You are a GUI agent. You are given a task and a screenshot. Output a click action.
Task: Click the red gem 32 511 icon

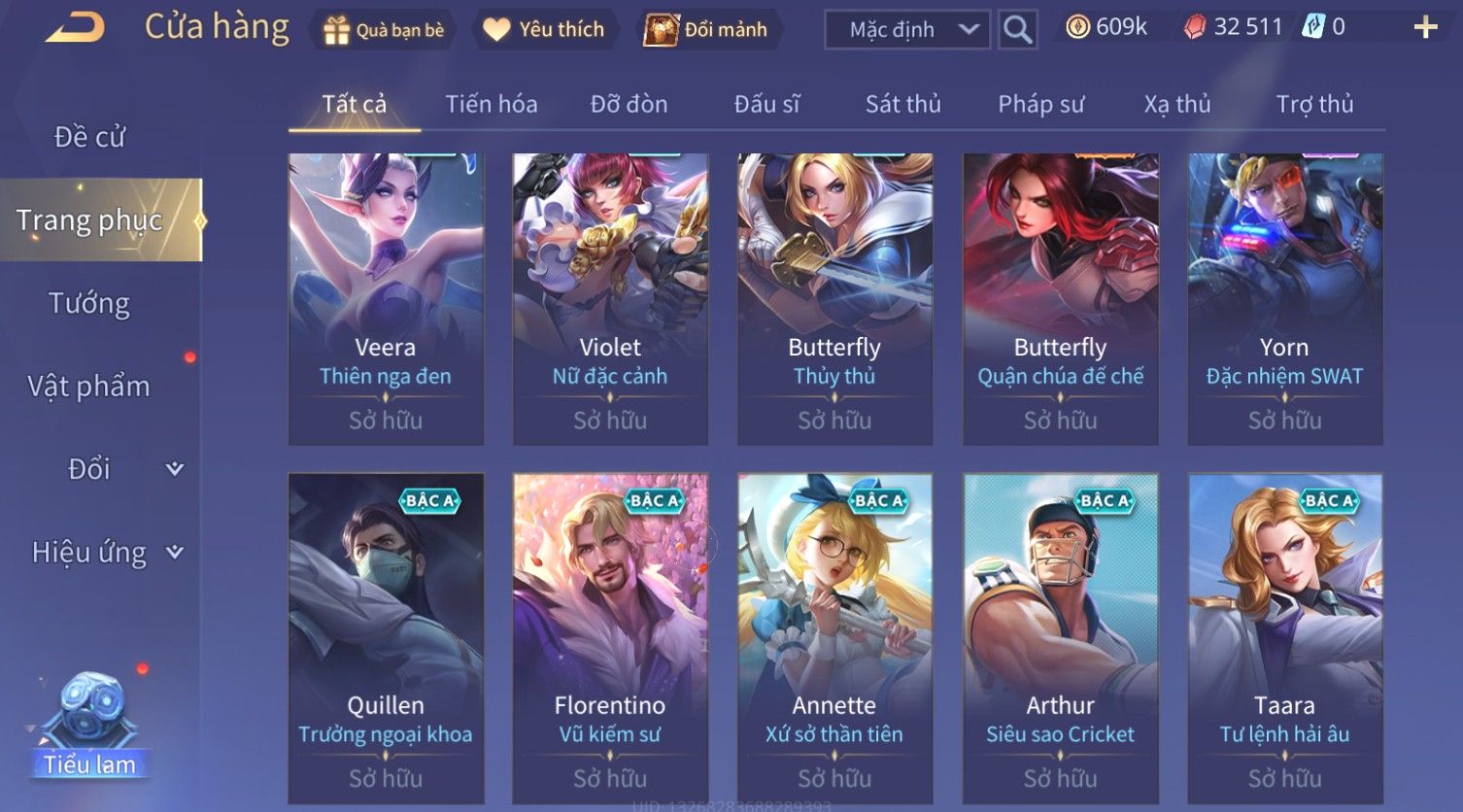(x=1195, y=27)
